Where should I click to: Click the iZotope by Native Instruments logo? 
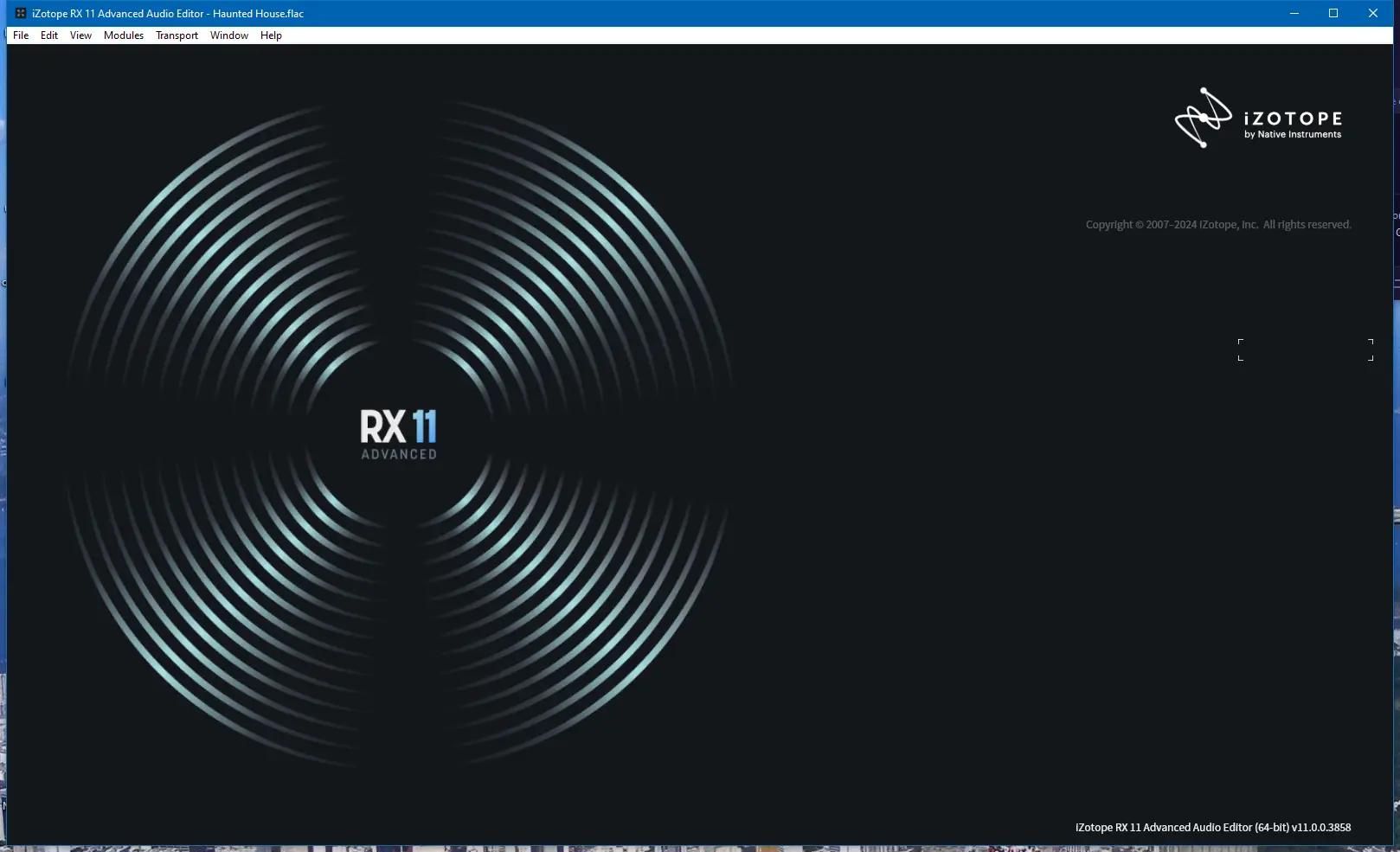[x=1258, y=118]
